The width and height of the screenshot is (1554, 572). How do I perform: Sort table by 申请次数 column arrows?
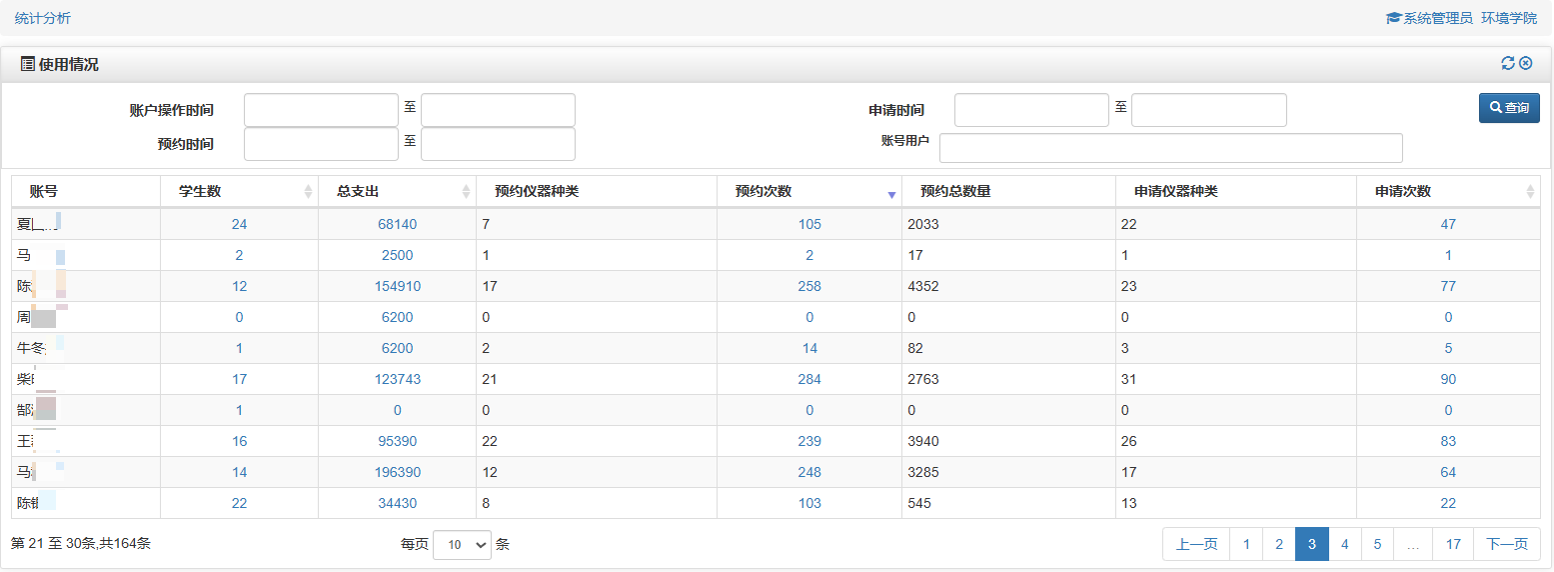(x=1530, y=192)
